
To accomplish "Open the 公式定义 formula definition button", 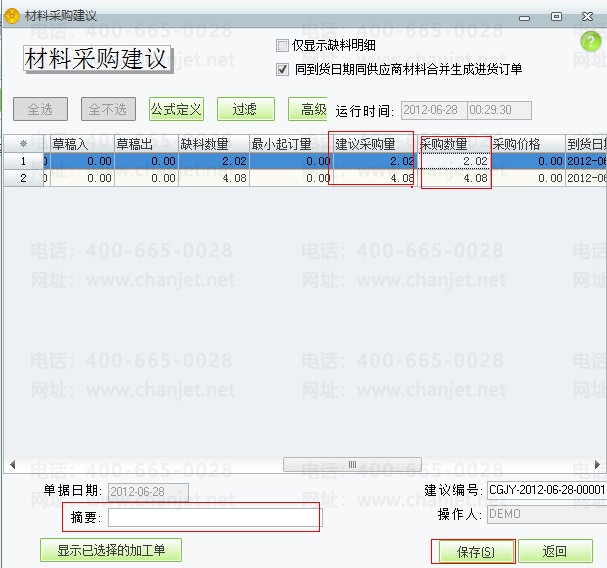I will coord(176,109).
